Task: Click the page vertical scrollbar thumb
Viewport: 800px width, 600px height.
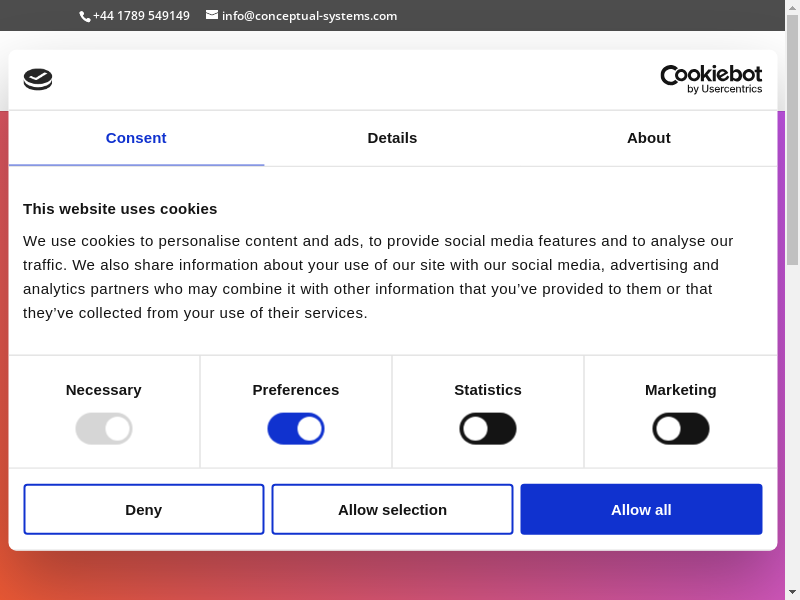Action: coord(792,140)
